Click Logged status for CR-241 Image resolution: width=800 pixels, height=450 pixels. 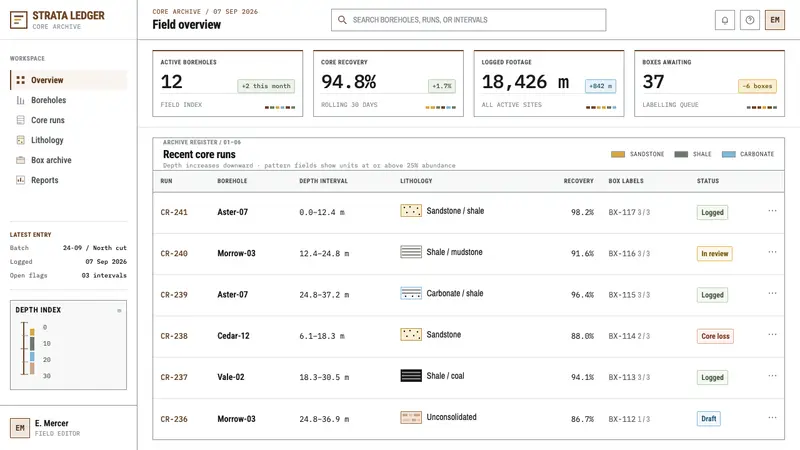pos(712,212)
